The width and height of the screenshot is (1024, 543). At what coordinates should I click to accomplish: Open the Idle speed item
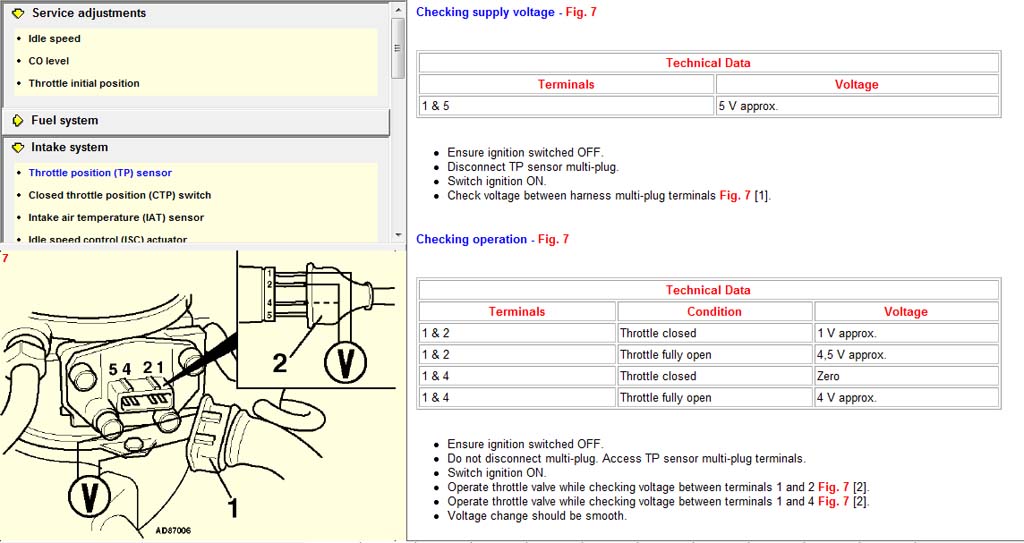54,39
